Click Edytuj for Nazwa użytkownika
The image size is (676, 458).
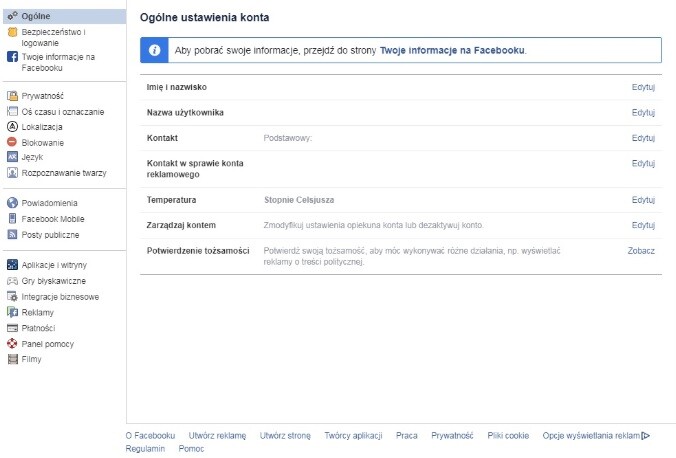pos(643,112)
